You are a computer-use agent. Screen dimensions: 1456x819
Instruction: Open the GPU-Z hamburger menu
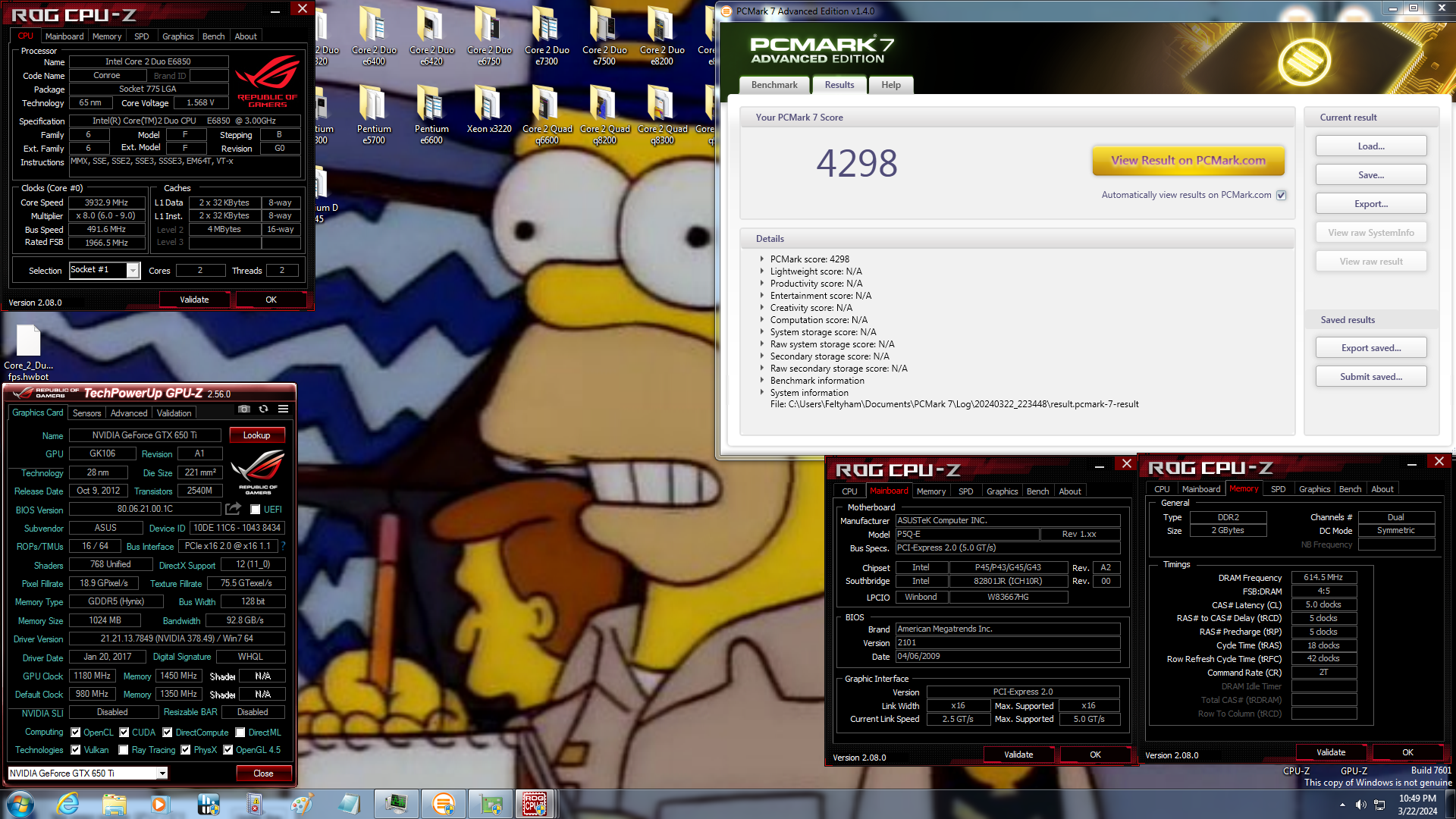[x=283, y=409]
